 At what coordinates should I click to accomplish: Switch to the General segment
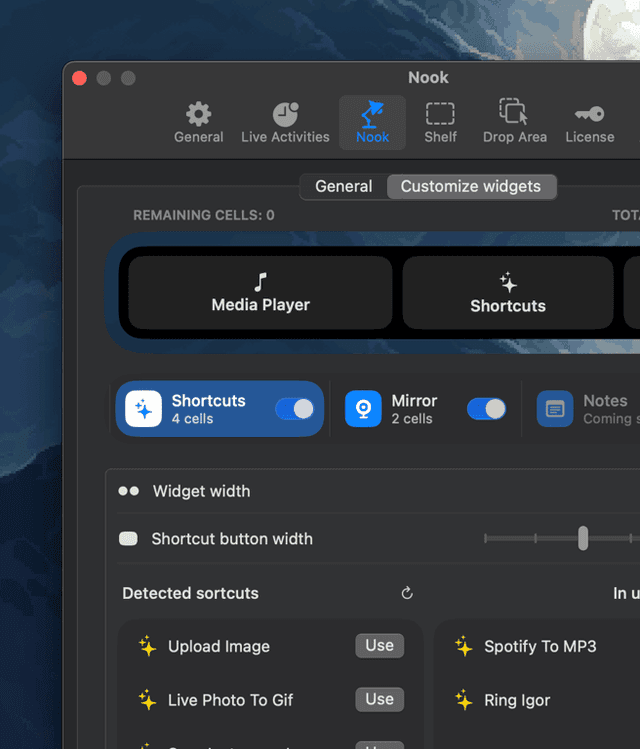[343, 187]
